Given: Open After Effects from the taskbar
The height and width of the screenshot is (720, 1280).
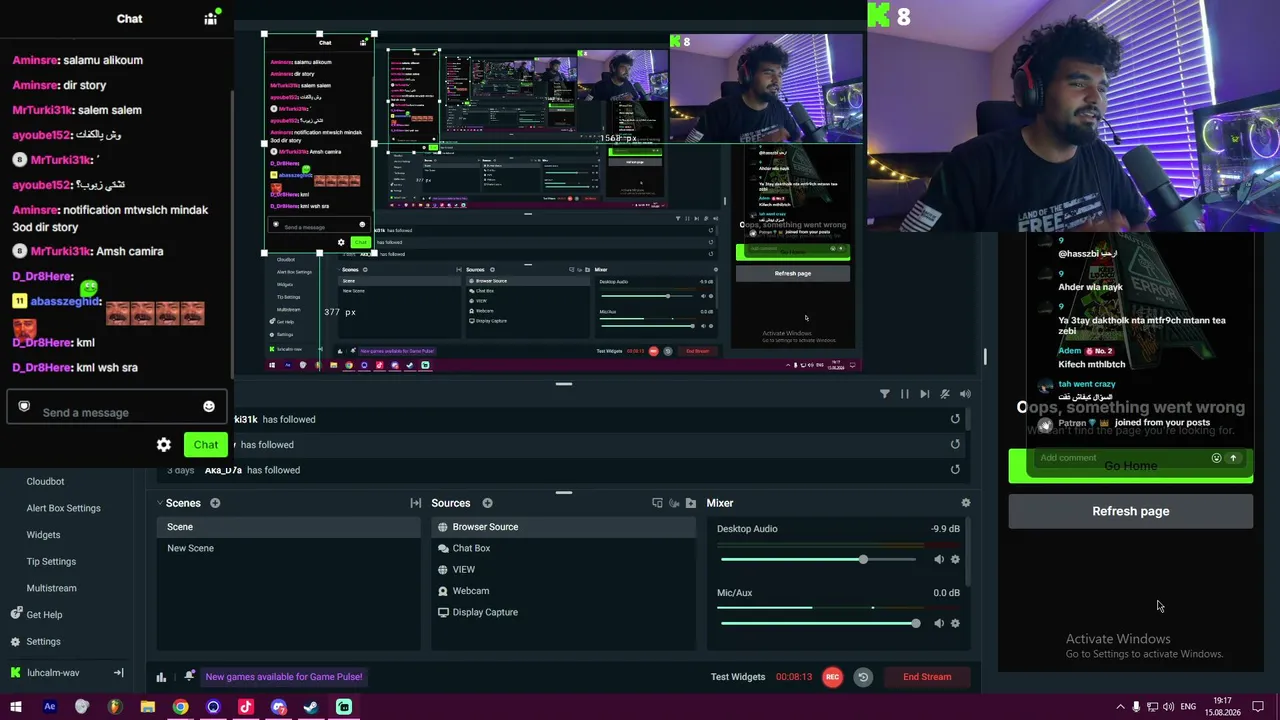Looking at the screenshot, I should pyautogui.click(x=49, y=707).
